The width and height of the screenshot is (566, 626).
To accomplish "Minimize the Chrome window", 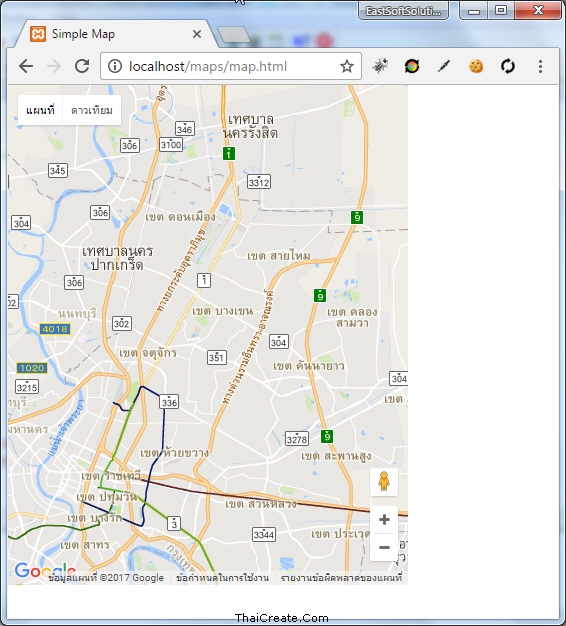I will [474, 11].
